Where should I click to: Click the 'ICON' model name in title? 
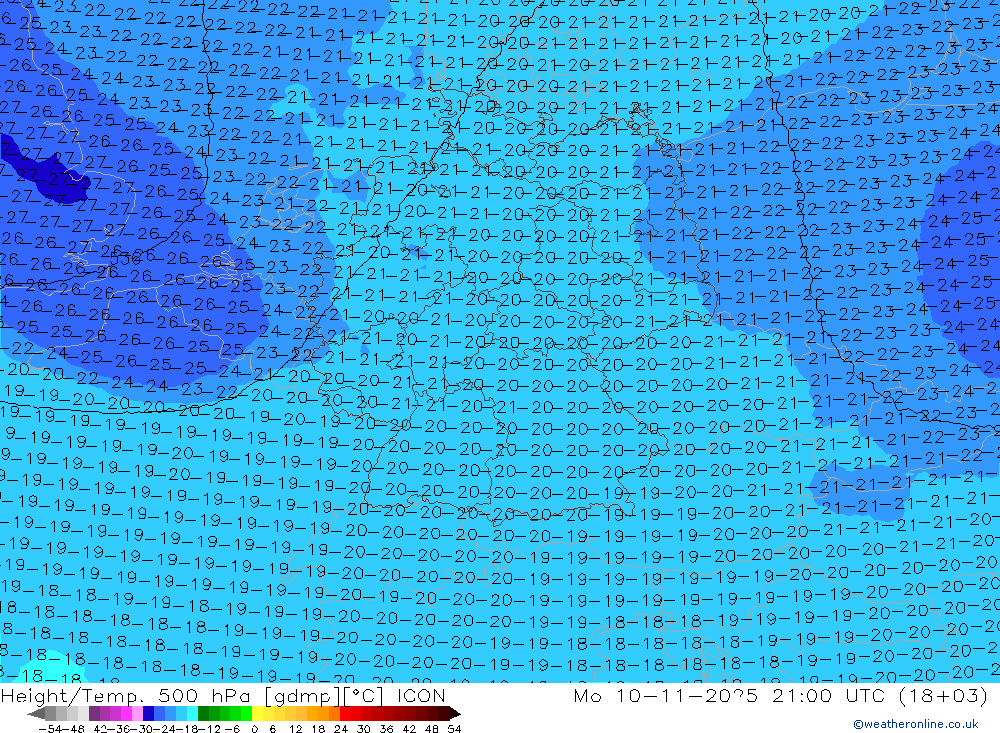pos(421,695)
